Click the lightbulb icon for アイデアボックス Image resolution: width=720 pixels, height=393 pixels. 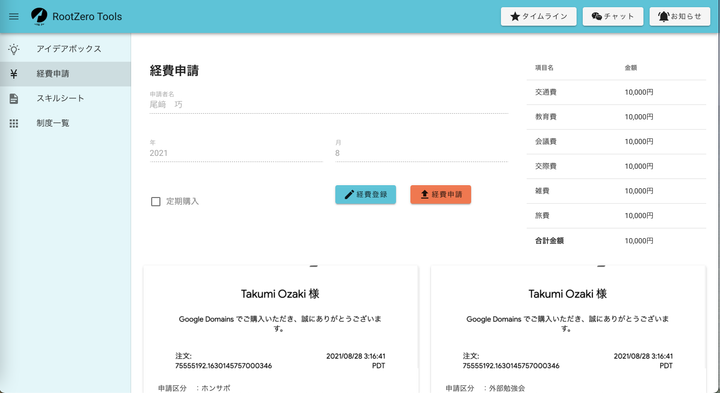(14, 49)
